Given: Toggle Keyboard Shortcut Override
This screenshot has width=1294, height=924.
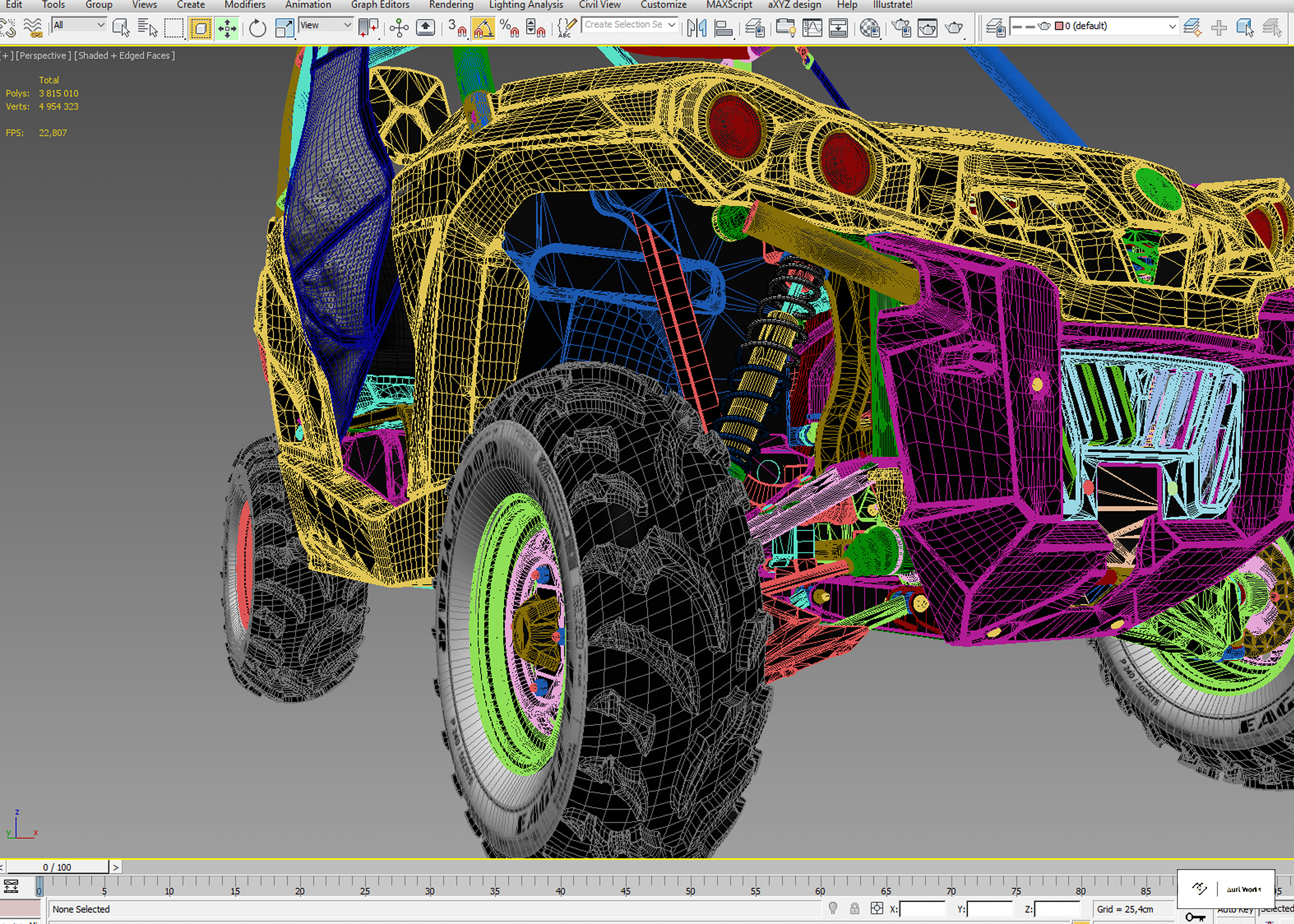Looking at the screenshot, I should (x=425, y=27).
